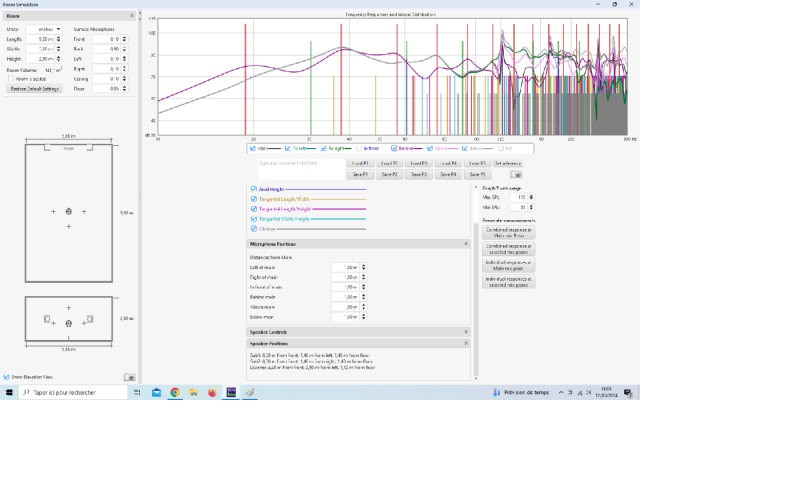Open the Java app taskbar icon
This screenshot has width=800, height=500.
click(249, 392)
